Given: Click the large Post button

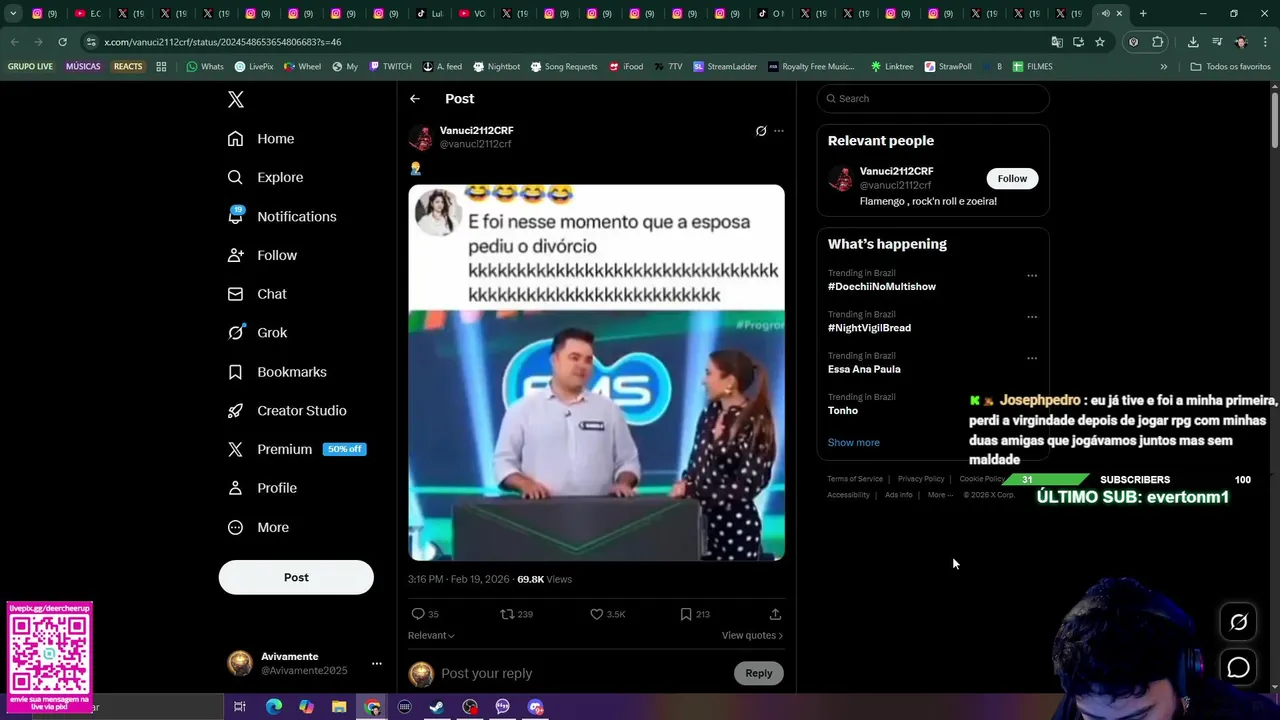Looking at the screenshot, I should point(296,577).
